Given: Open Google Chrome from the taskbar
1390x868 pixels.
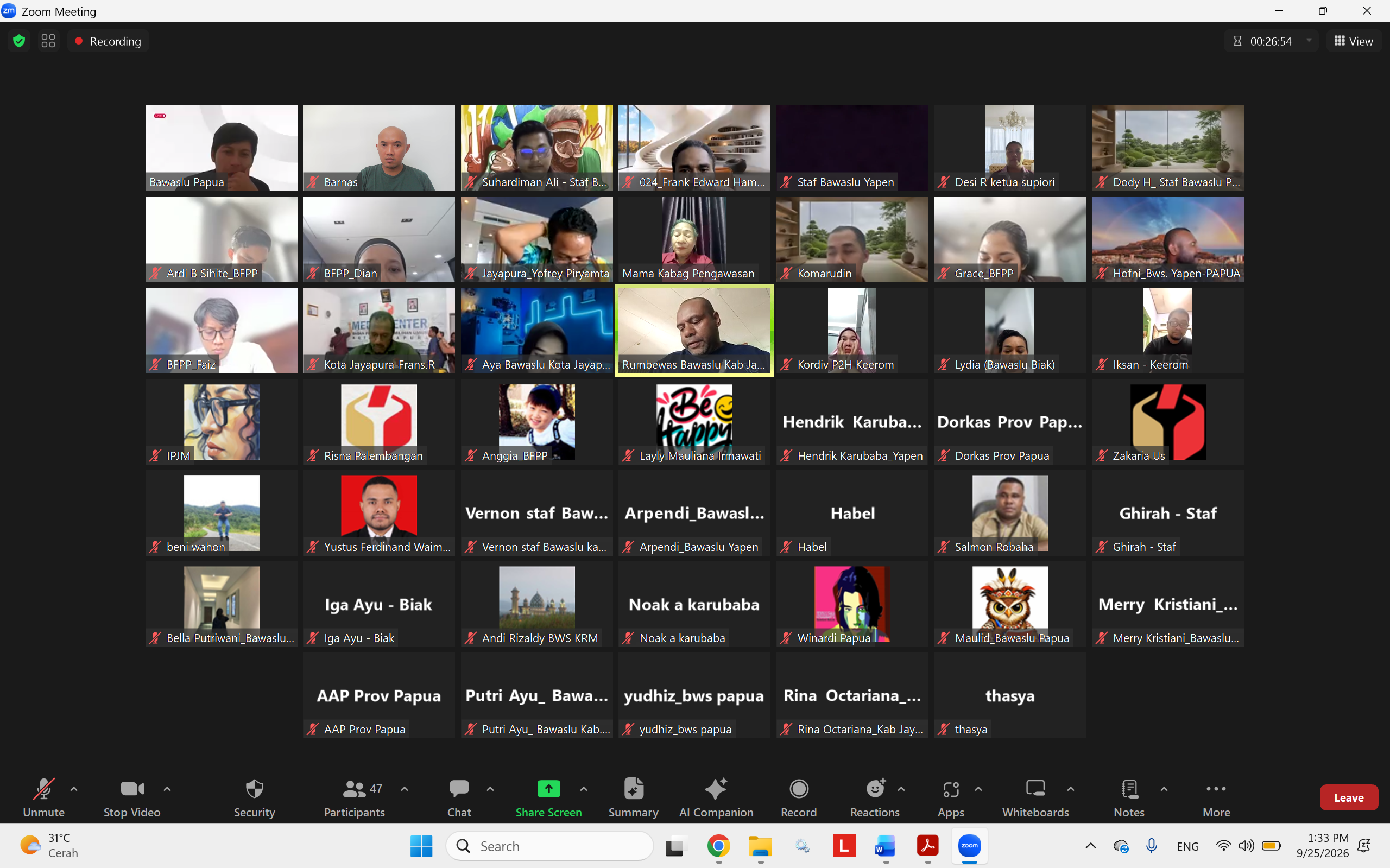Looking at the screenshot, I should (x=718, y=846).
